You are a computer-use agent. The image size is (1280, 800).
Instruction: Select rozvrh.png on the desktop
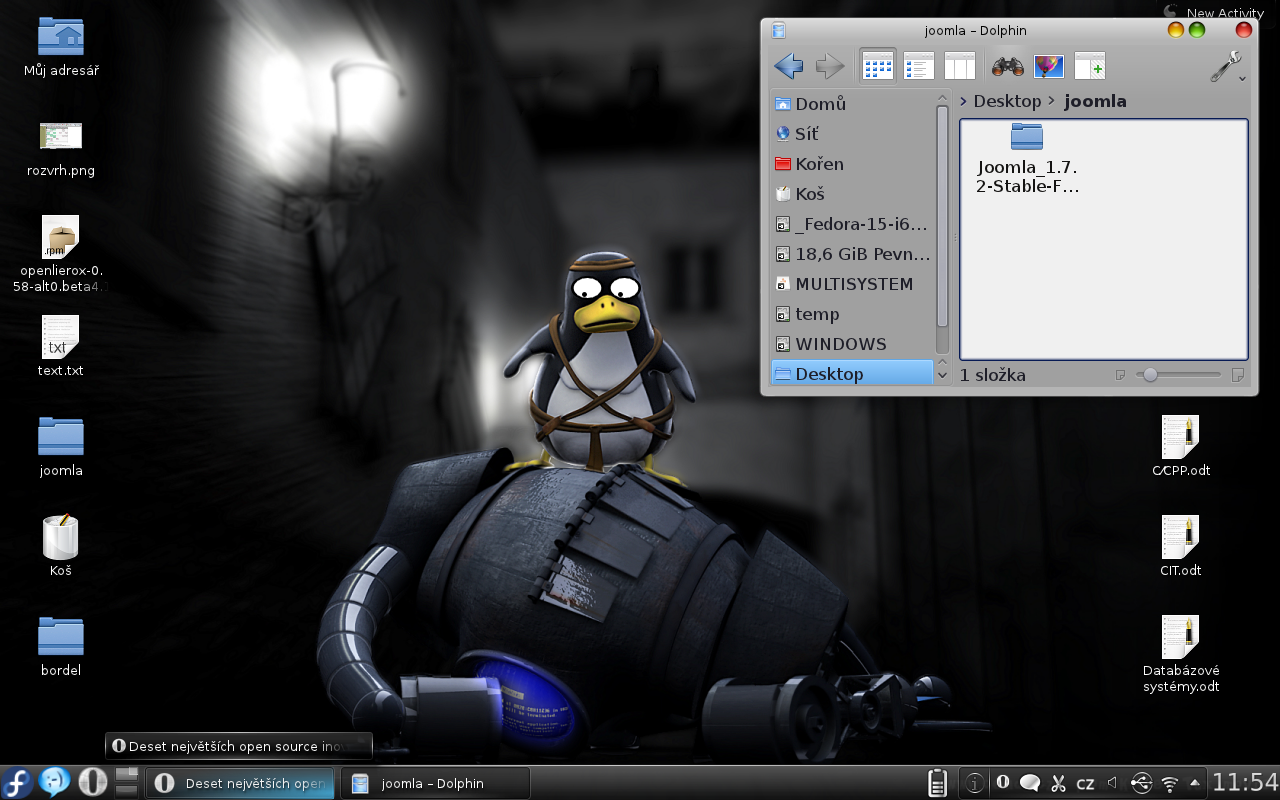tap(61, 147)
